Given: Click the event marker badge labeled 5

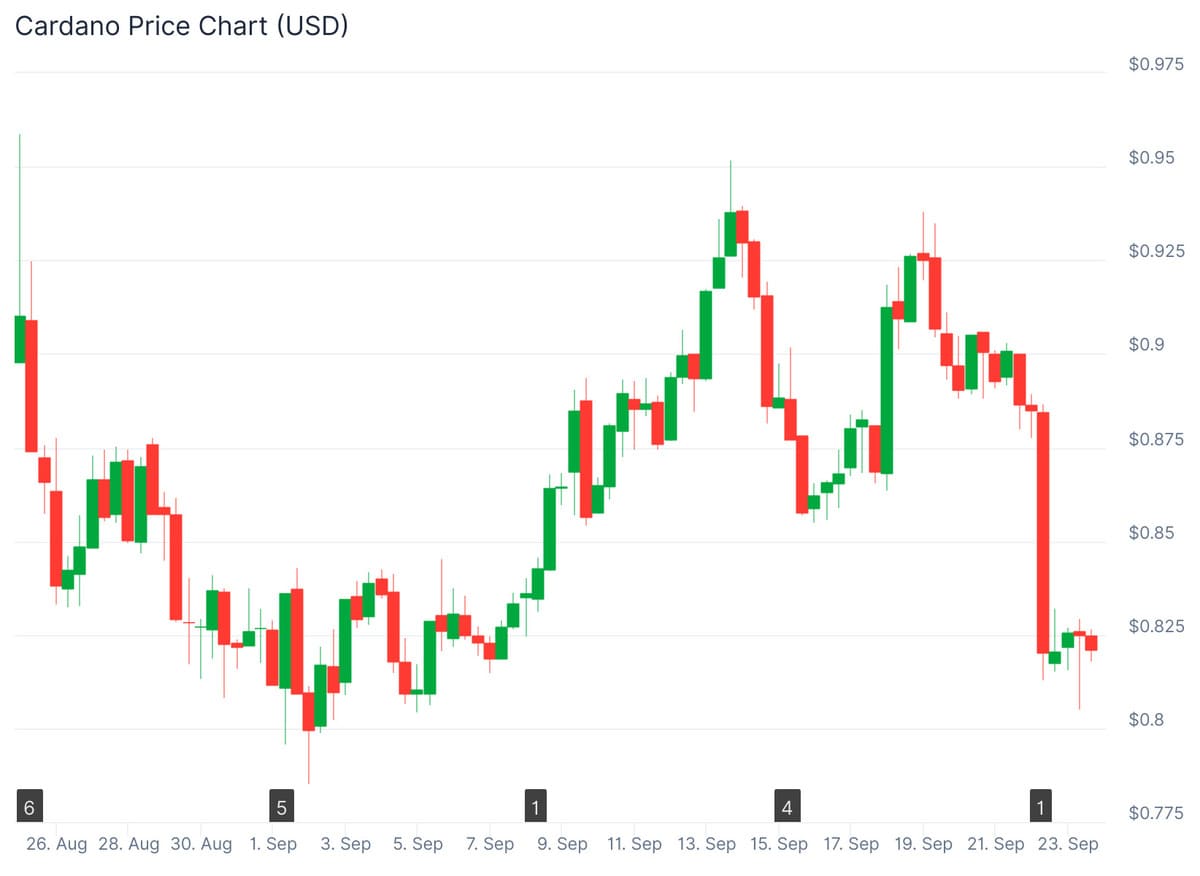Looking at the screenshot, I should coord(282,806).
